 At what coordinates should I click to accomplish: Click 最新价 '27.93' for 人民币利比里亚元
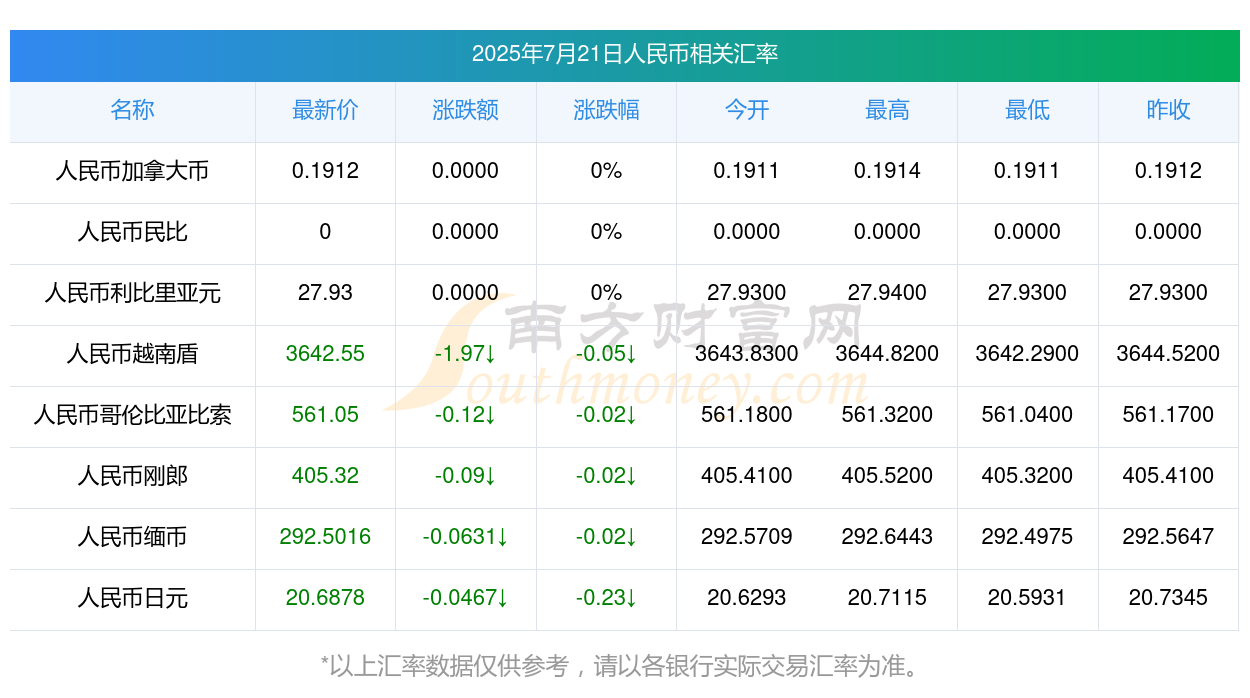(325, 293)
